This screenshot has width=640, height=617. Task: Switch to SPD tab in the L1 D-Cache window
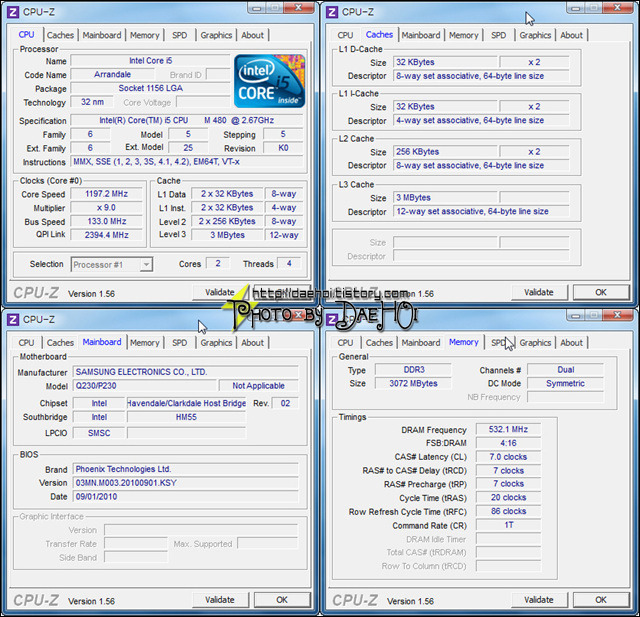[x=498, y=35]
